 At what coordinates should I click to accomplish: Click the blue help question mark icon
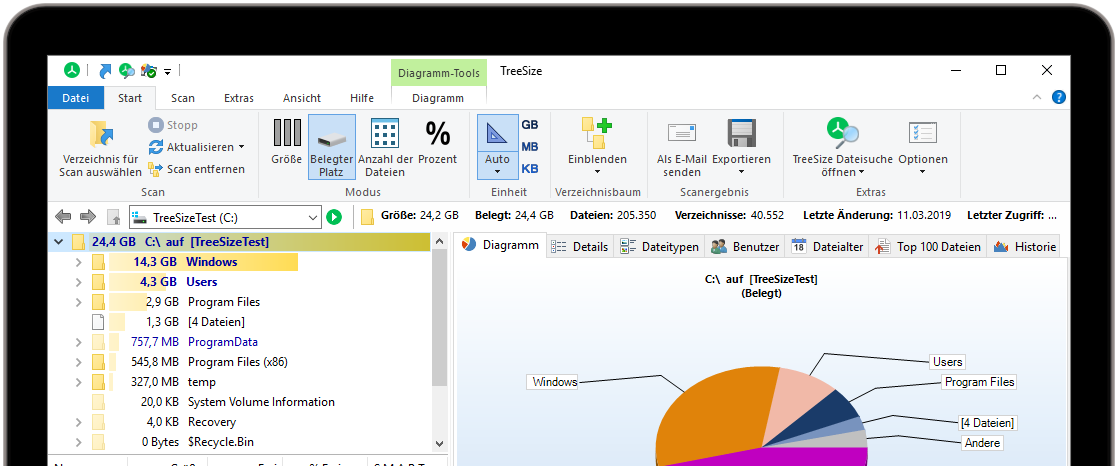pos(1059,97)
